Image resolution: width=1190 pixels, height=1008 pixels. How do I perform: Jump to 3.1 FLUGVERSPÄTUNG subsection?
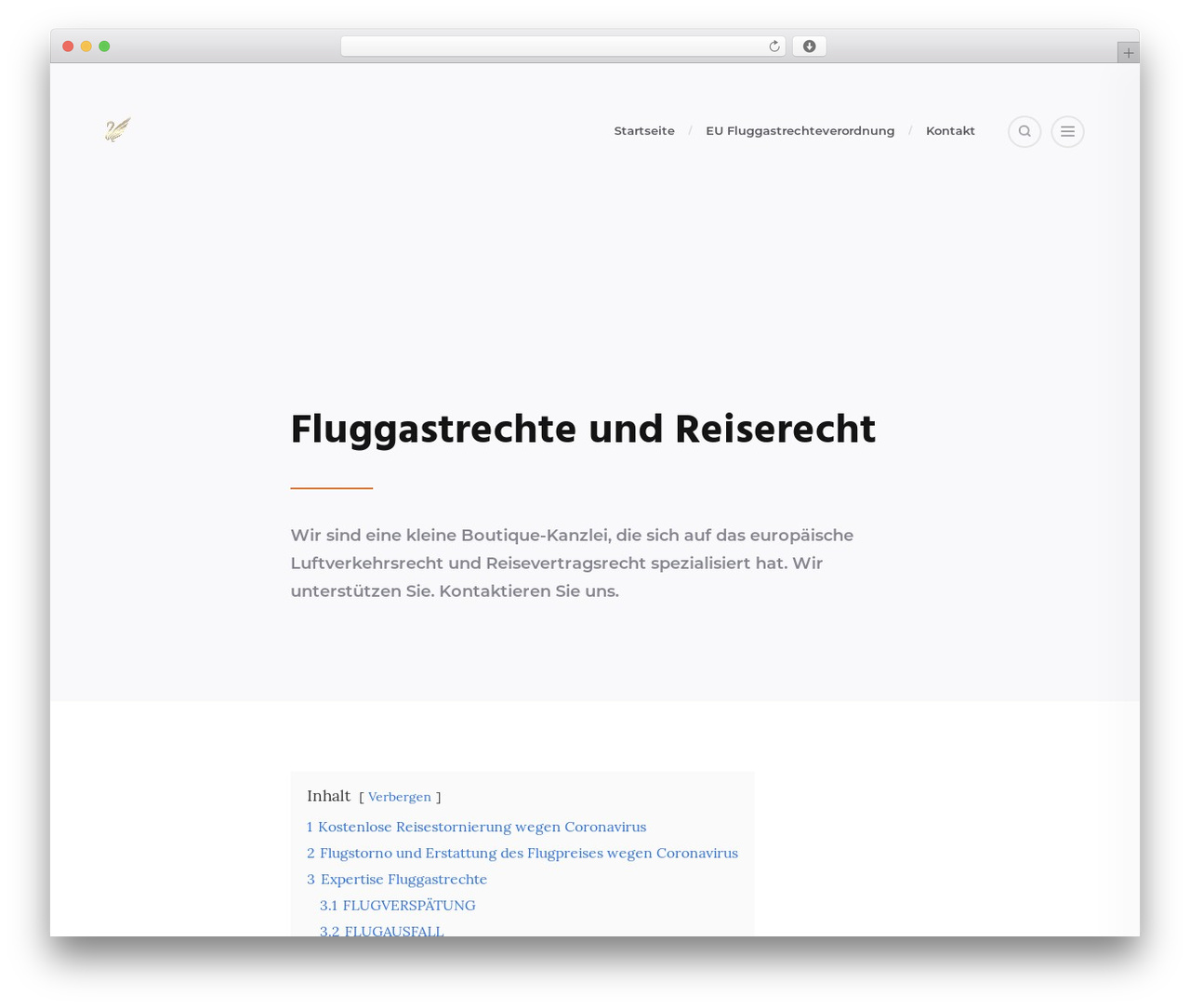click(398, 905)
